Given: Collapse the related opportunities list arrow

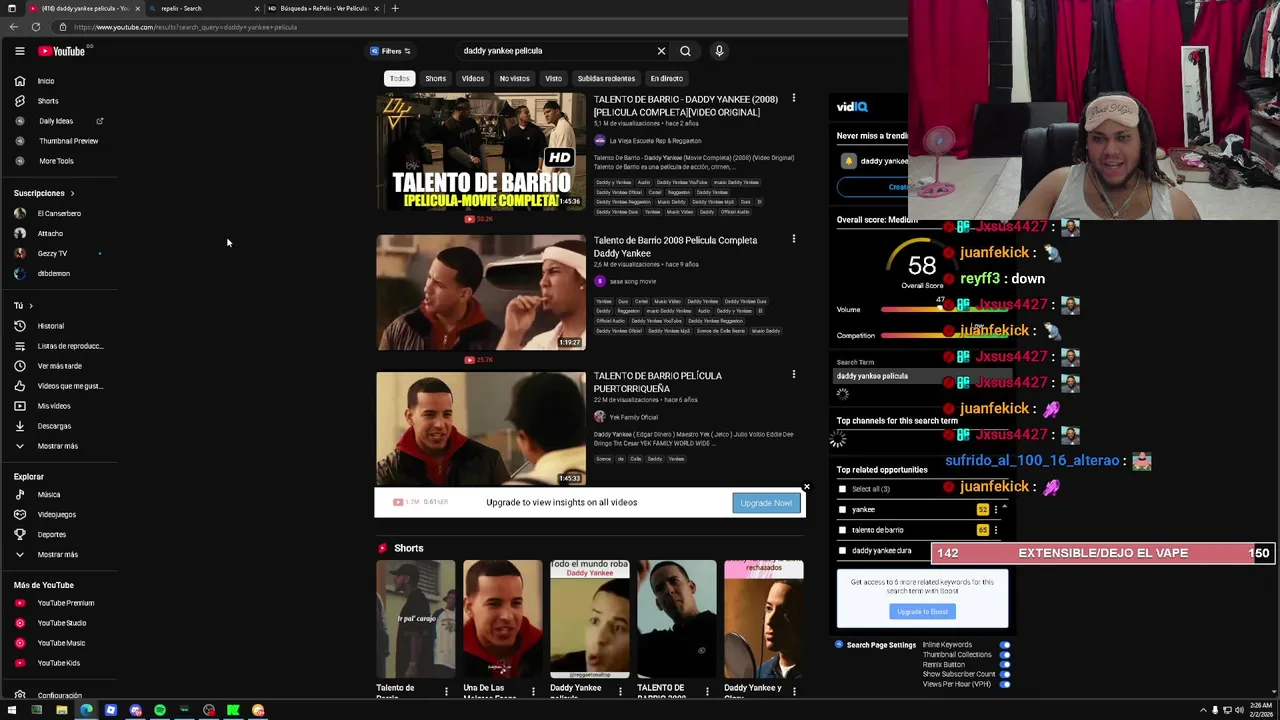Looking at the screenshot, I should point(1004,507).
